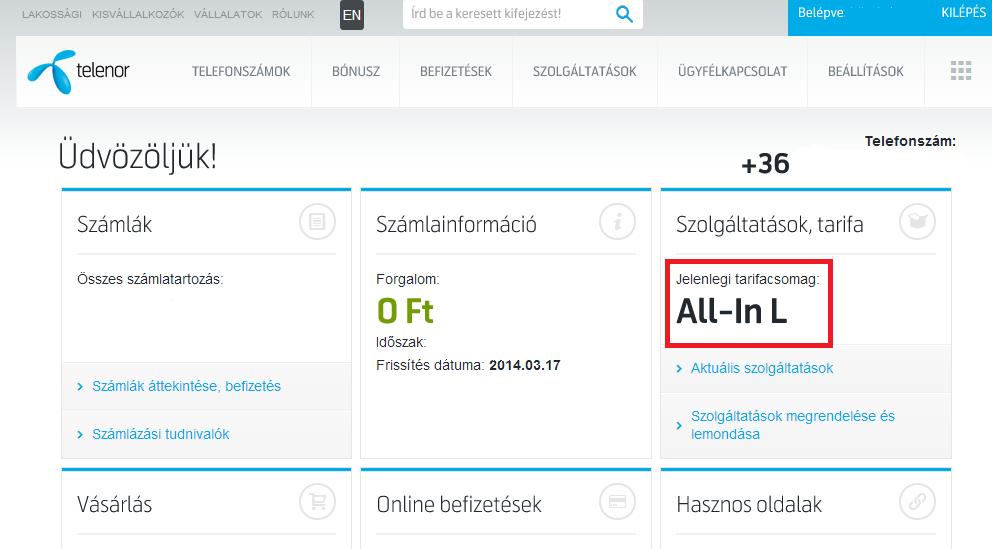
Task: Switch language with the EN button
Action: [x=352, y=15]
